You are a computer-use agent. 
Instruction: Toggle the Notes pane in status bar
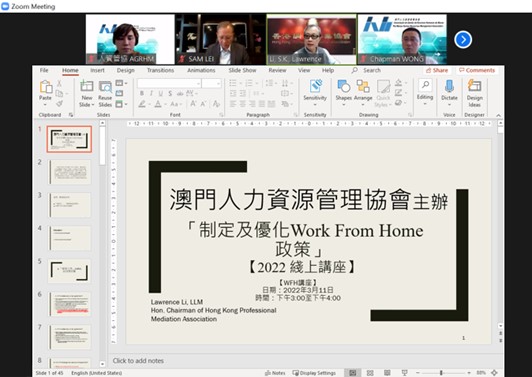coord(275,373)
